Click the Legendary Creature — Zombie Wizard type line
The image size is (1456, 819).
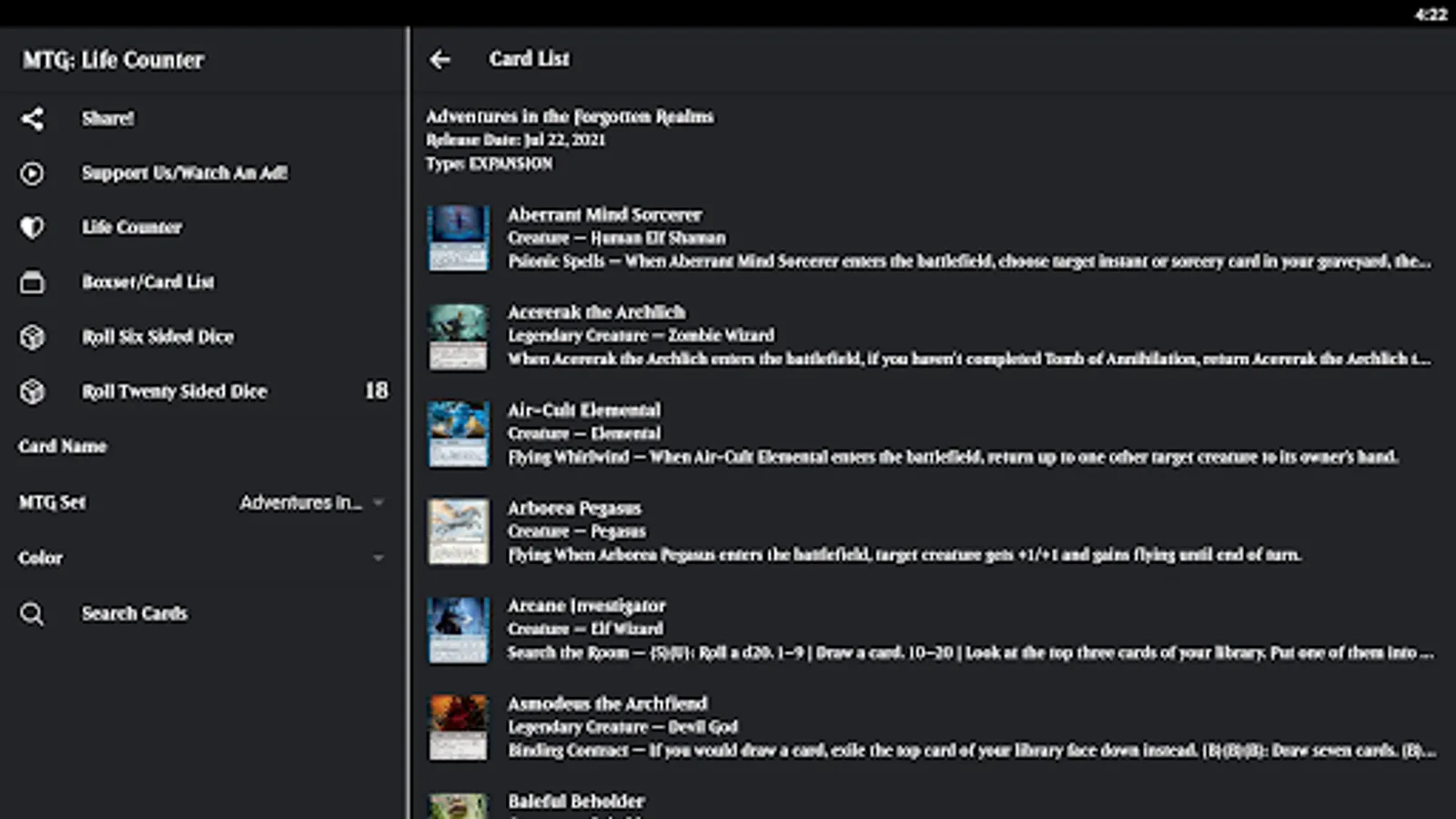pyautogui.click(x=642, y=336)
